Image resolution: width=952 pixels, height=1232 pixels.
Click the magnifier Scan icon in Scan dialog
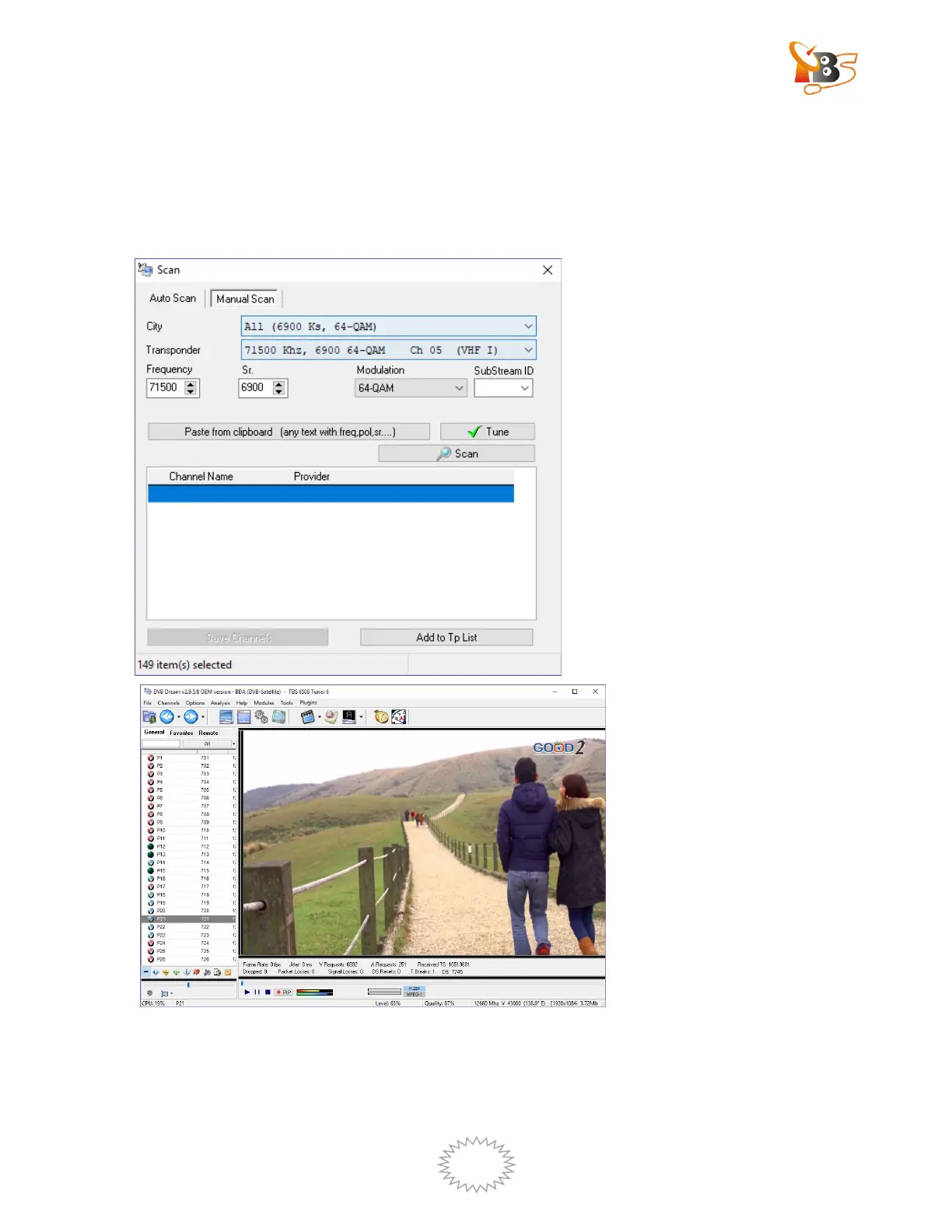pyautogui.click(x=444, y=453)
